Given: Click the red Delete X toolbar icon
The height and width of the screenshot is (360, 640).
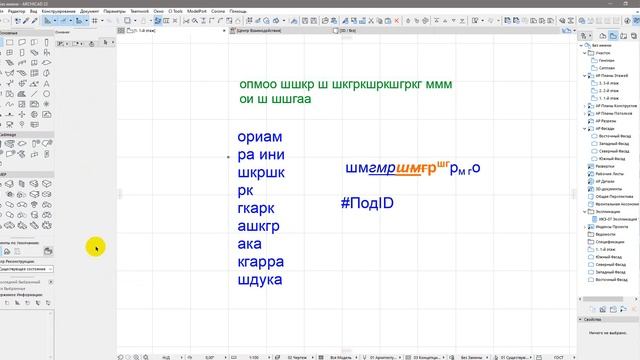Looking at the screenshot, I should pyautogui.click(x=396, y=20).
